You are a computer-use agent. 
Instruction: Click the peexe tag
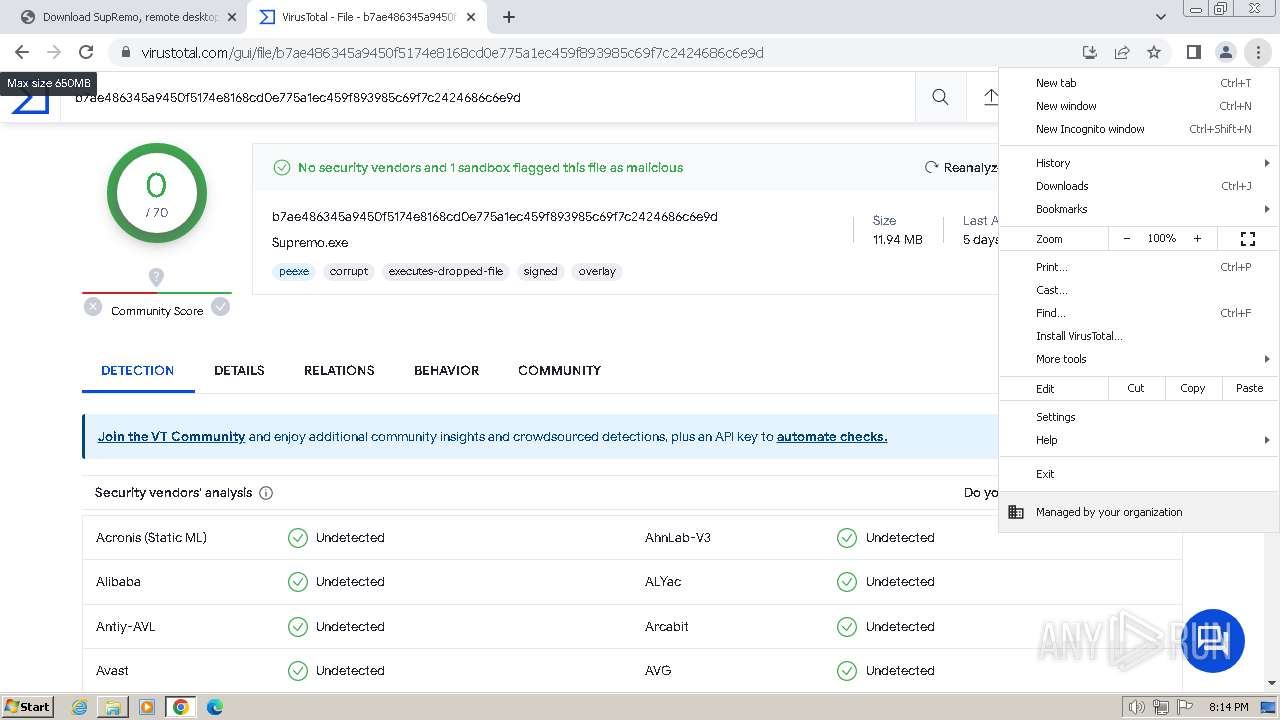(294, 271)
